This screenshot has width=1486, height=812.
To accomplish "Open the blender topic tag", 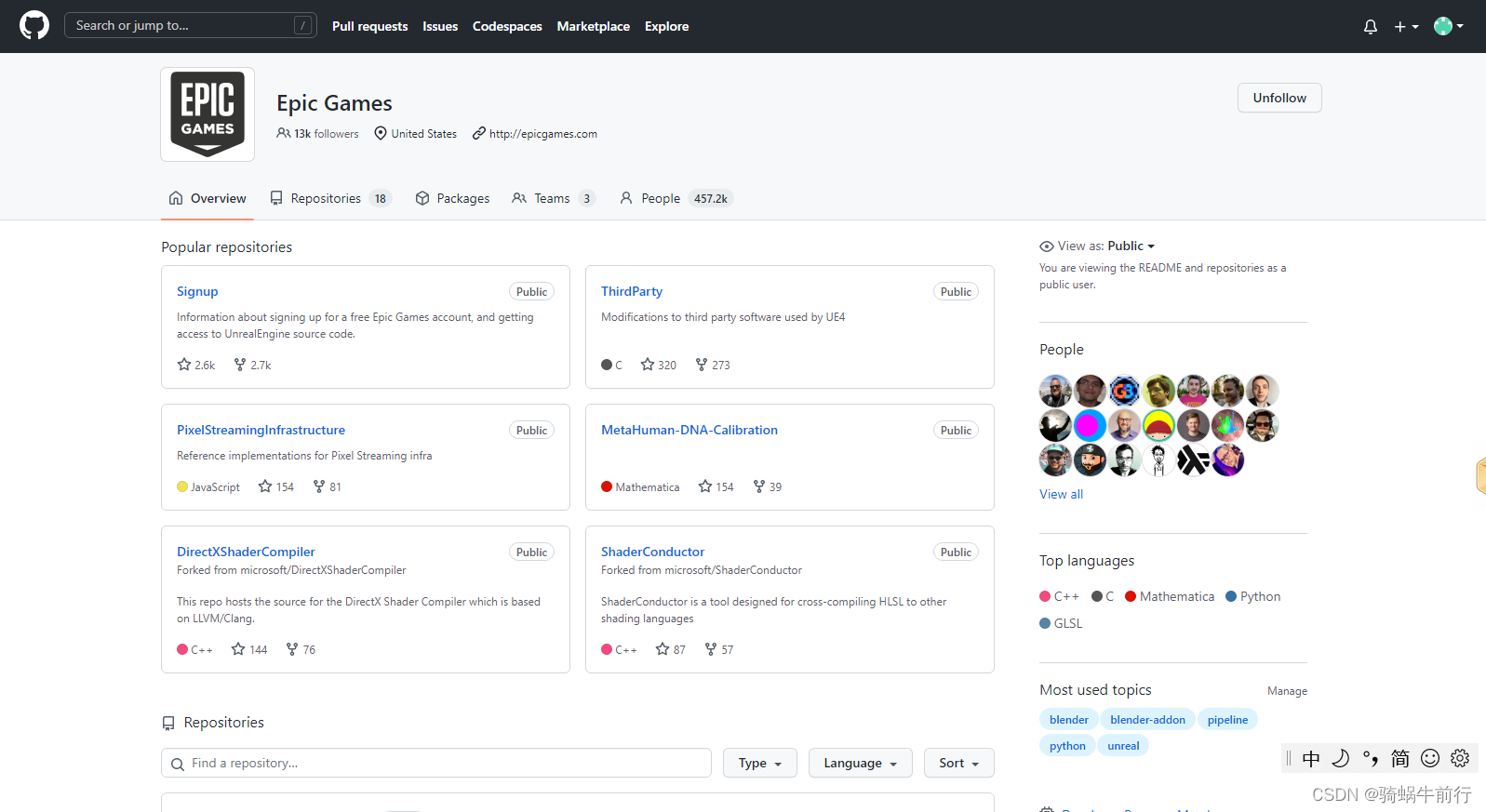I will click(x=1069, y=719).
